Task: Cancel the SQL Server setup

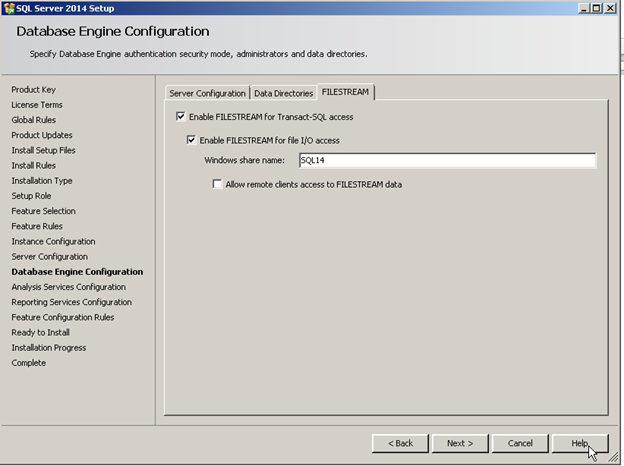Action: click(520, 443)
